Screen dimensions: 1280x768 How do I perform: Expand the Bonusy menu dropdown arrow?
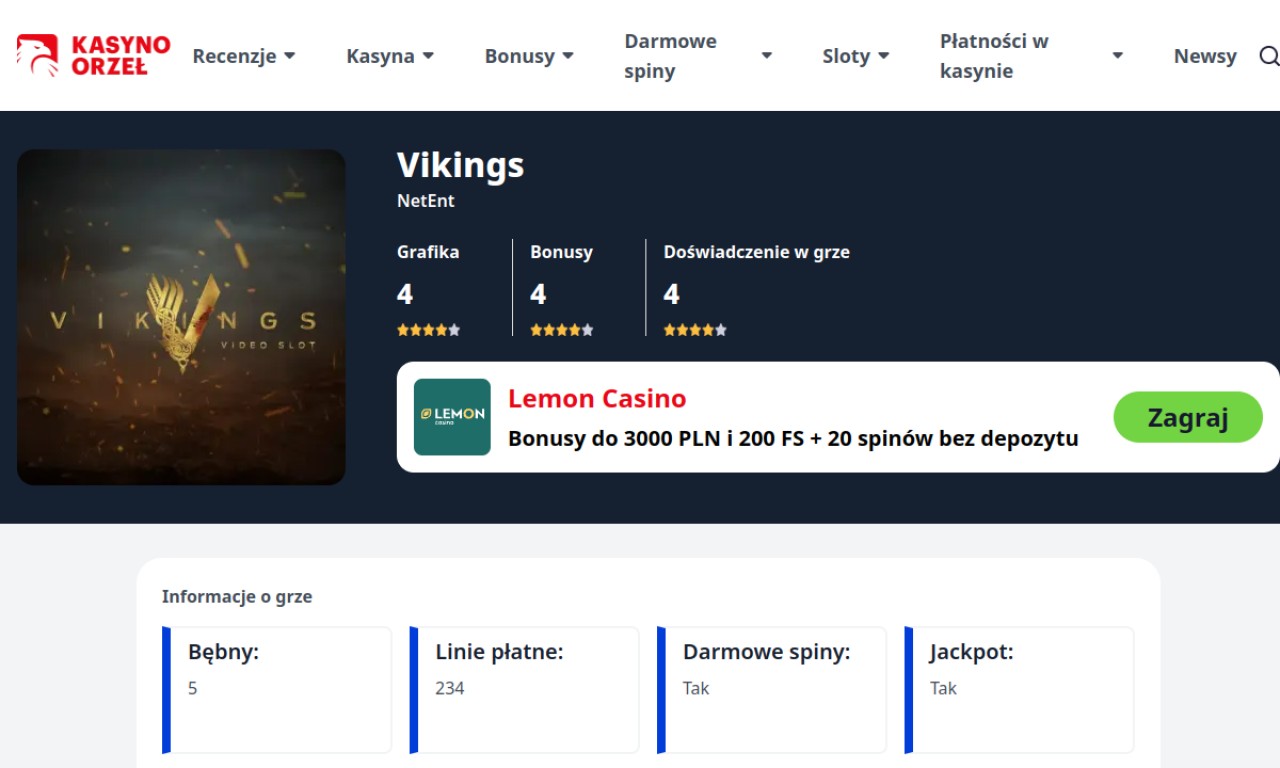(x=568, y=56)
